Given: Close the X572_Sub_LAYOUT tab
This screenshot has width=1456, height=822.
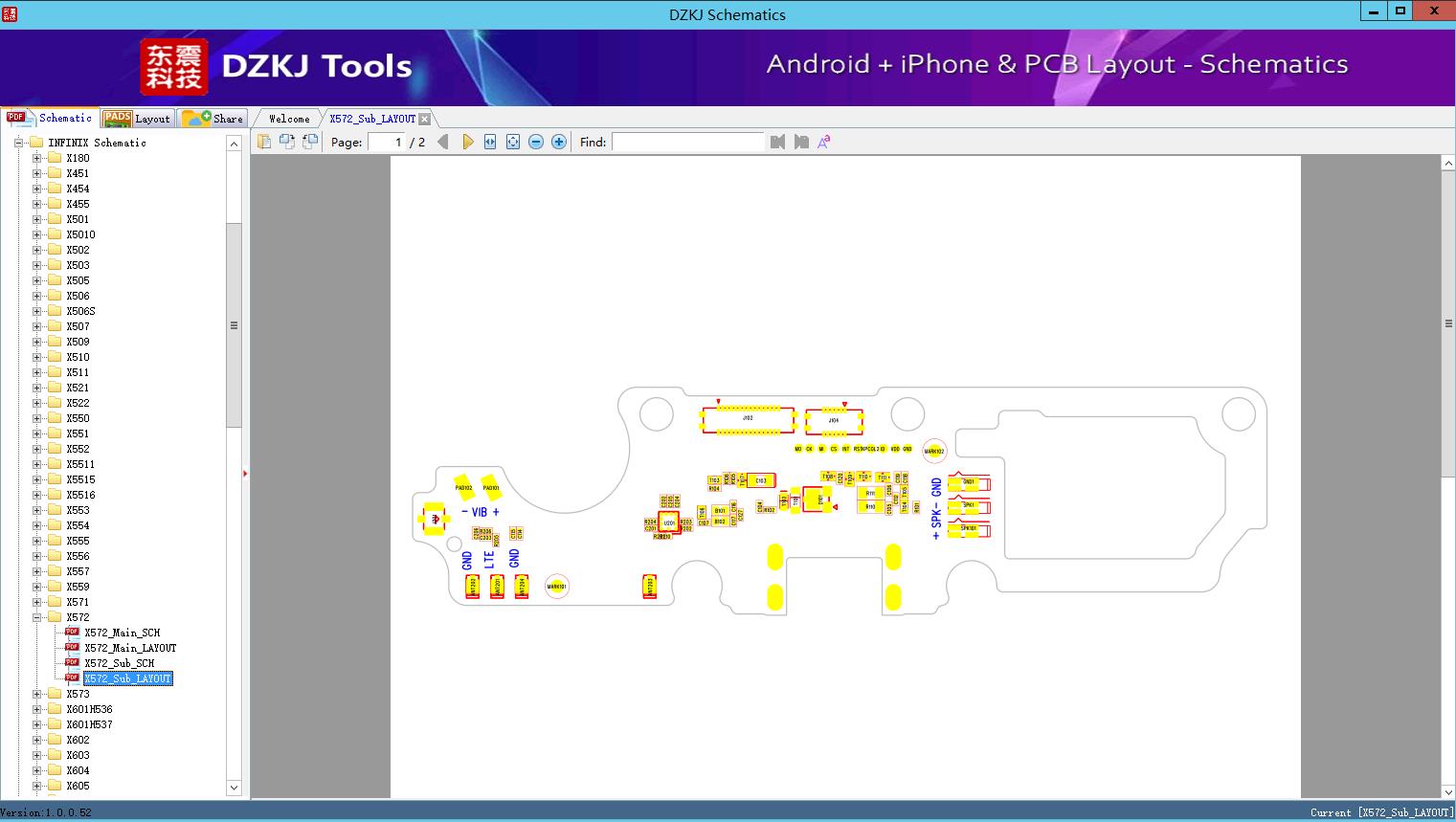Looking at the screenshot, I should pyautogui.click(x=424, y=119).
